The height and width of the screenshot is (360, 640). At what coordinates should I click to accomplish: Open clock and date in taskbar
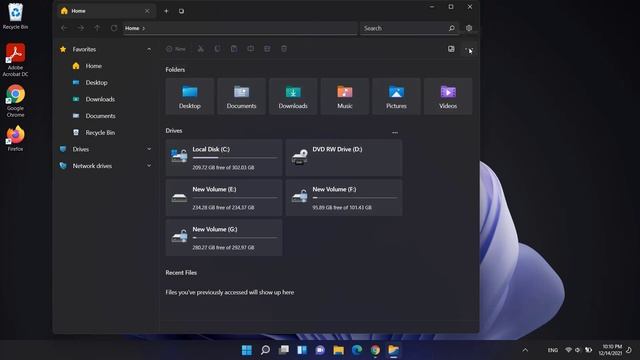click(611, 350)
